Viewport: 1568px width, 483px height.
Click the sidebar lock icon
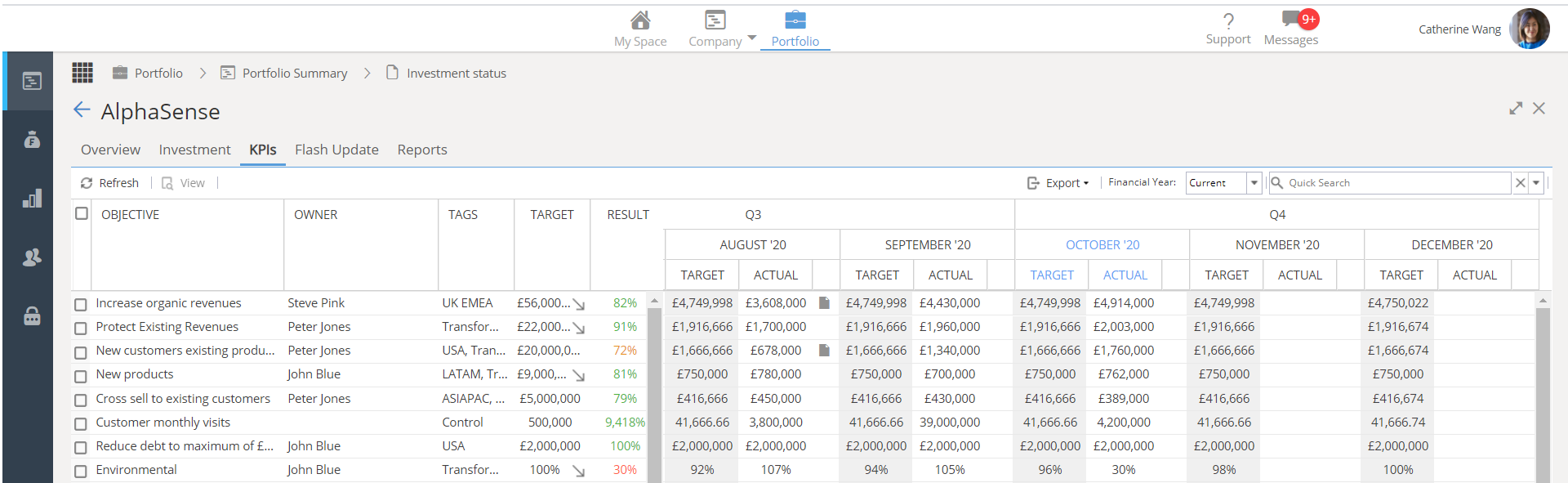pos(32,315)
